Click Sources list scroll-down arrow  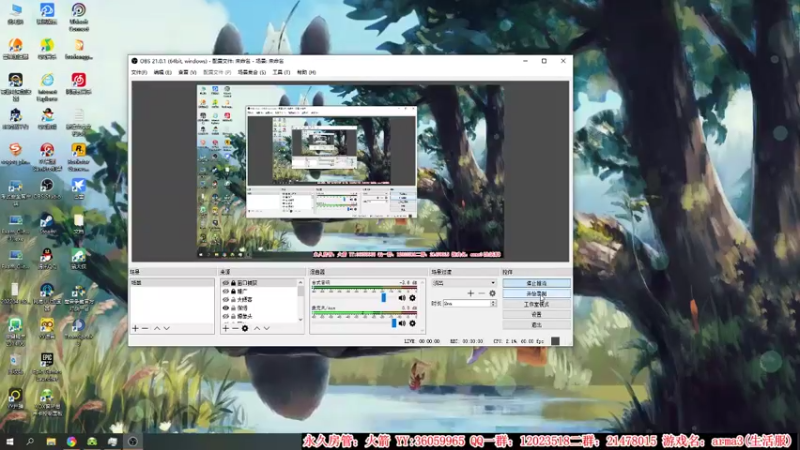[301, 319]
